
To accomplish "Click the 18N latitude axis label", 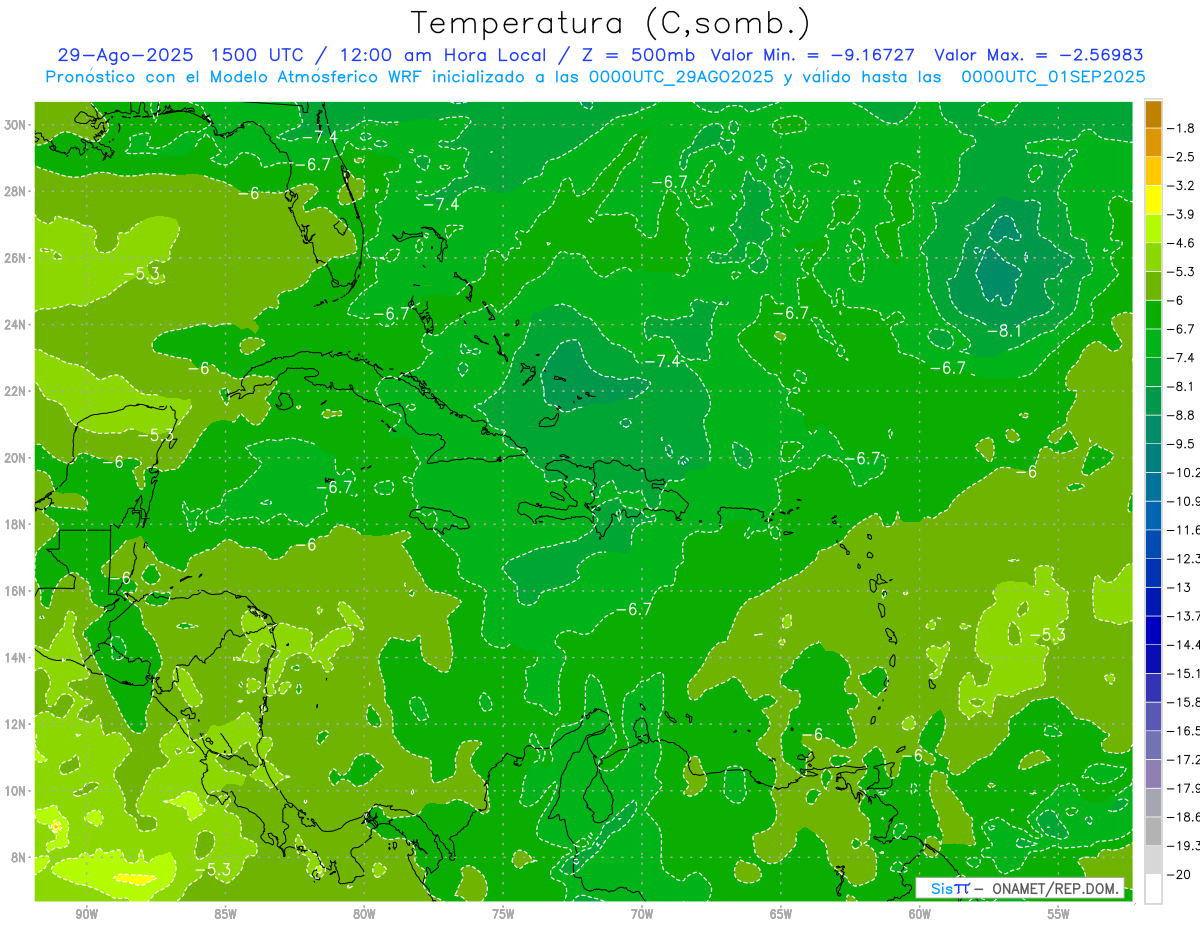I will [16, 524].
